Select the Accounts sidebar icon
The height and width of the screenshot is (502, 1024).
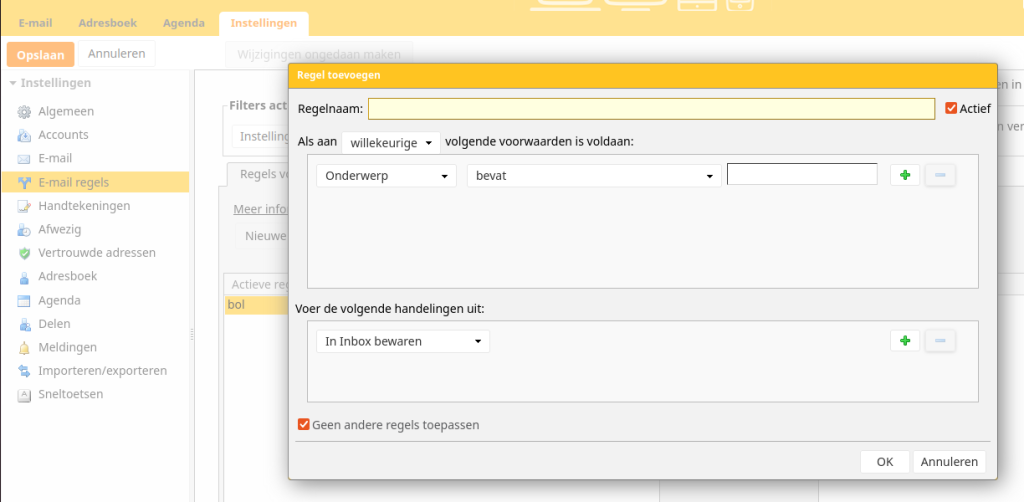(x=24, y=135)
